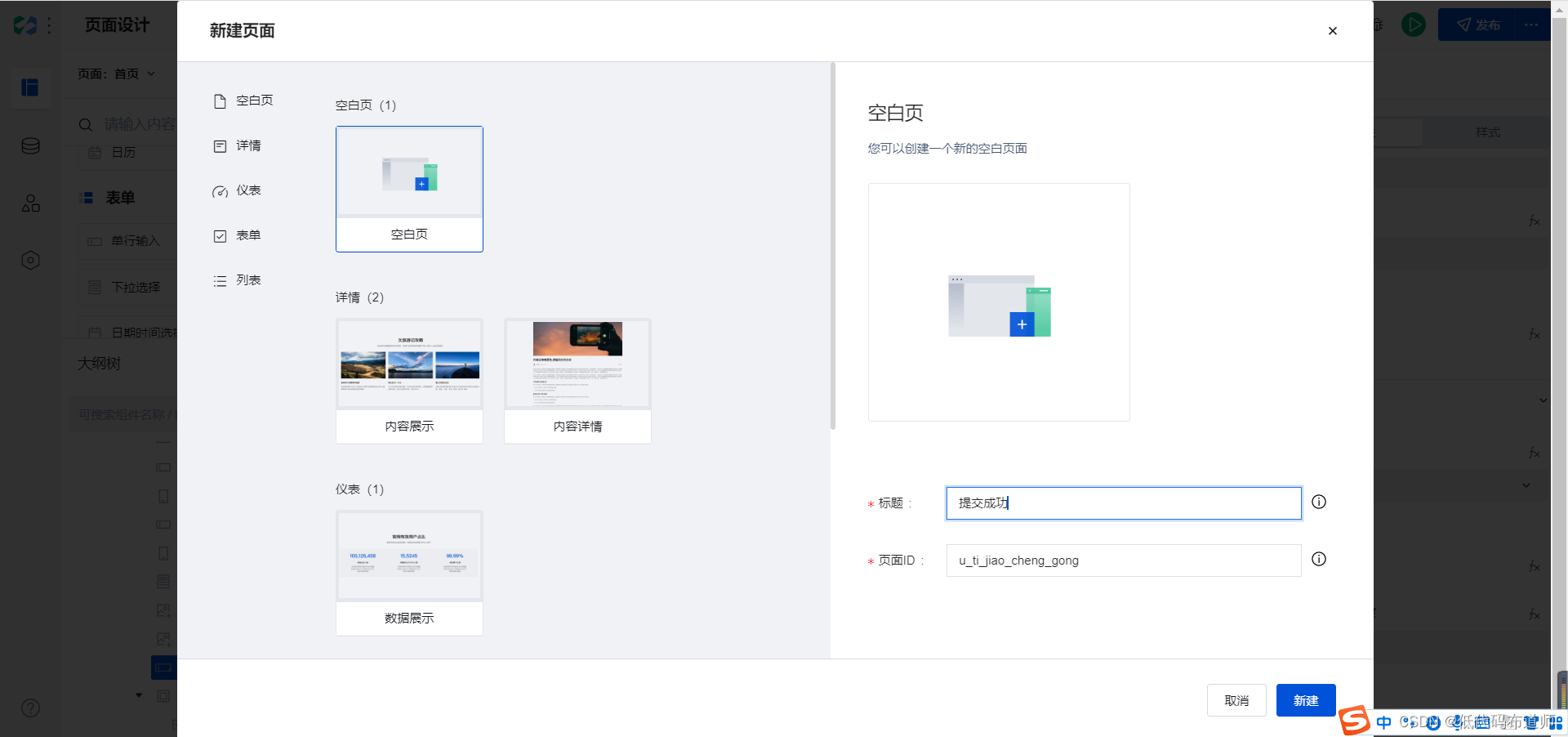
Task: Click the template list scrollbar
Action: click(x=833, y=245)
